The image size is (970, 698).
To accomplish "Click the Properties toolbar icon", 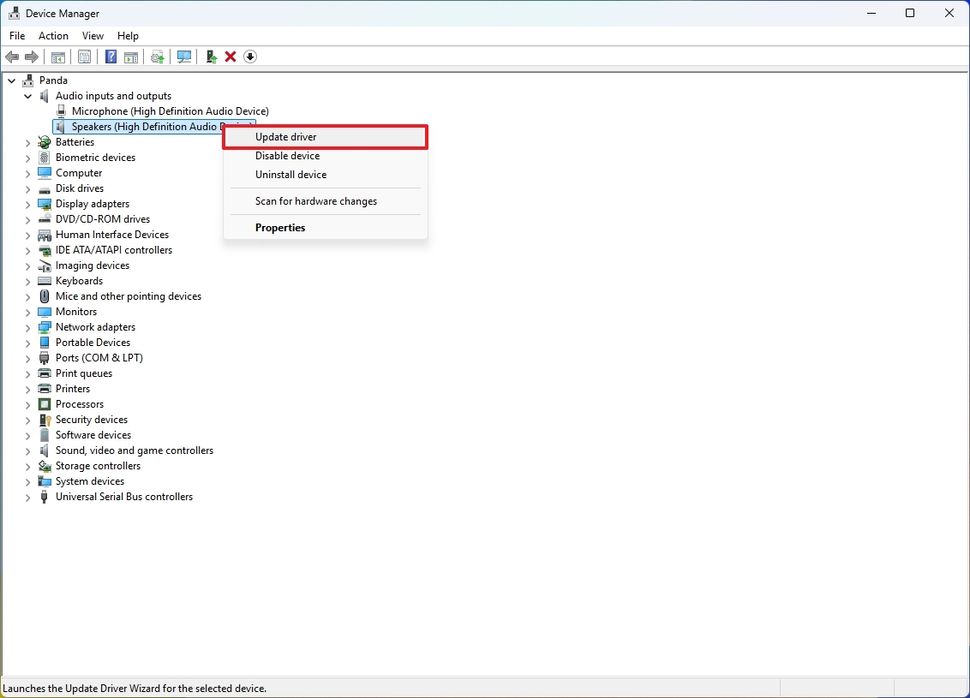I will pyautogui.click(x=84, y=56).
